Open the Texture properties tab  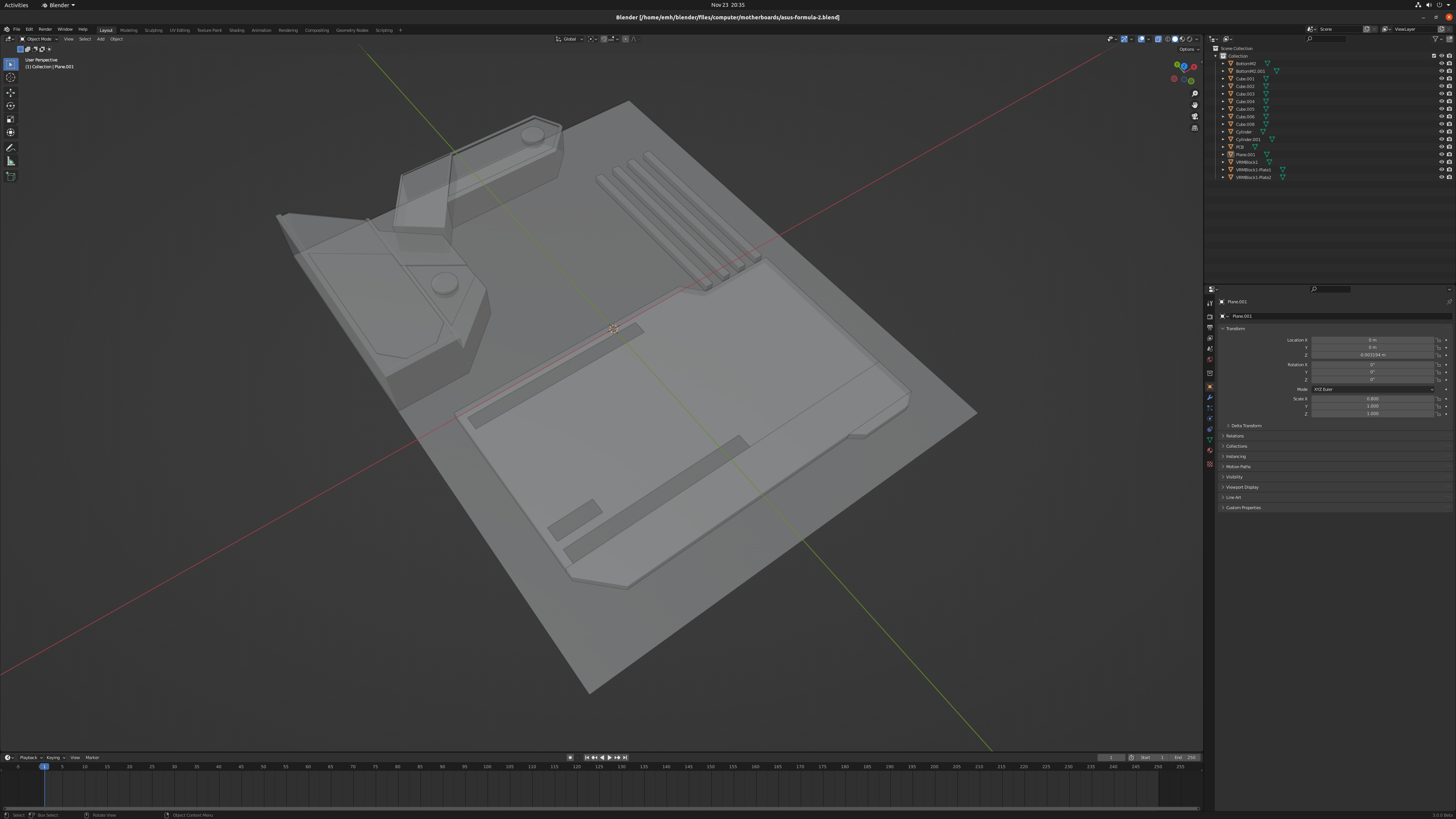[1210, 464]
